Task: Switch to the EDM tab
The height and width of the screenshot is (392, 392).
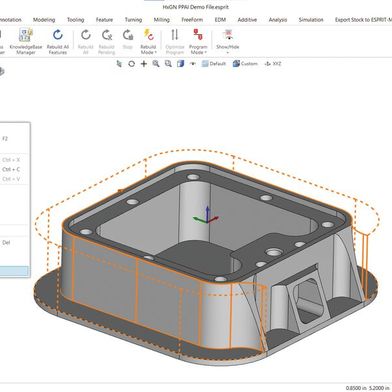Action: (220, 20)
